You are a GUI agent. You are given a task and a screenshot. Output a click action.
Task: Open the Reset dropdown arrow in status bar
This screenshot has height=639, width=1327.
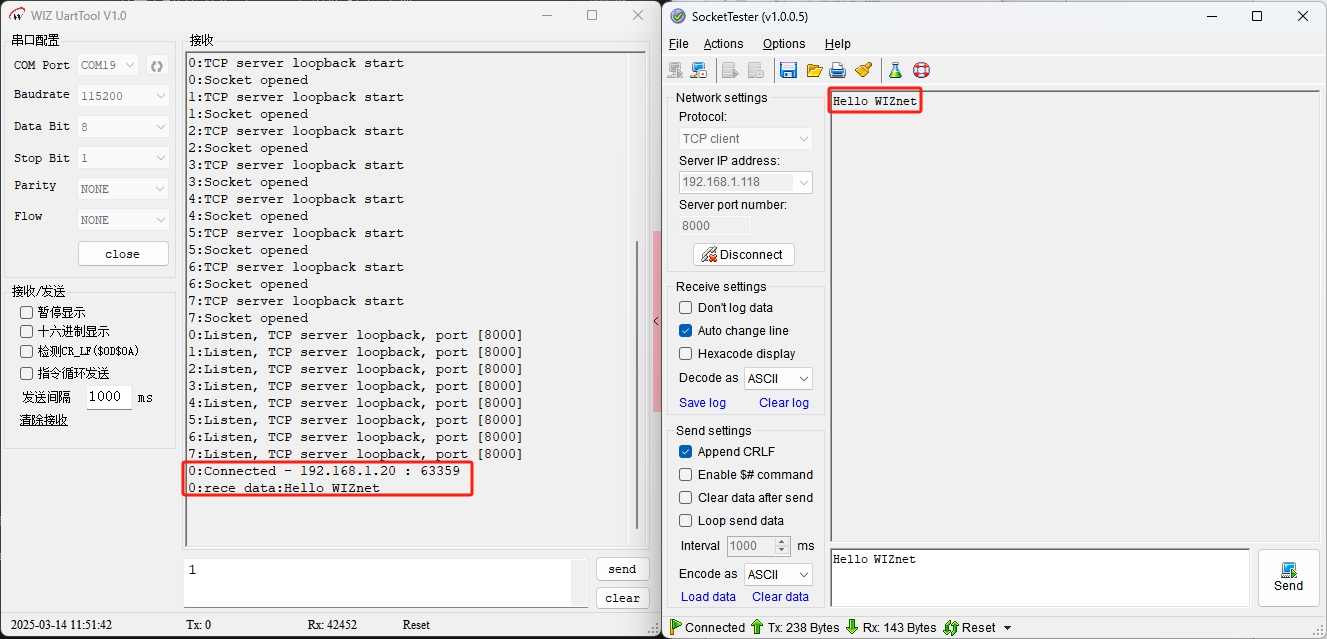click(1007, 628)
